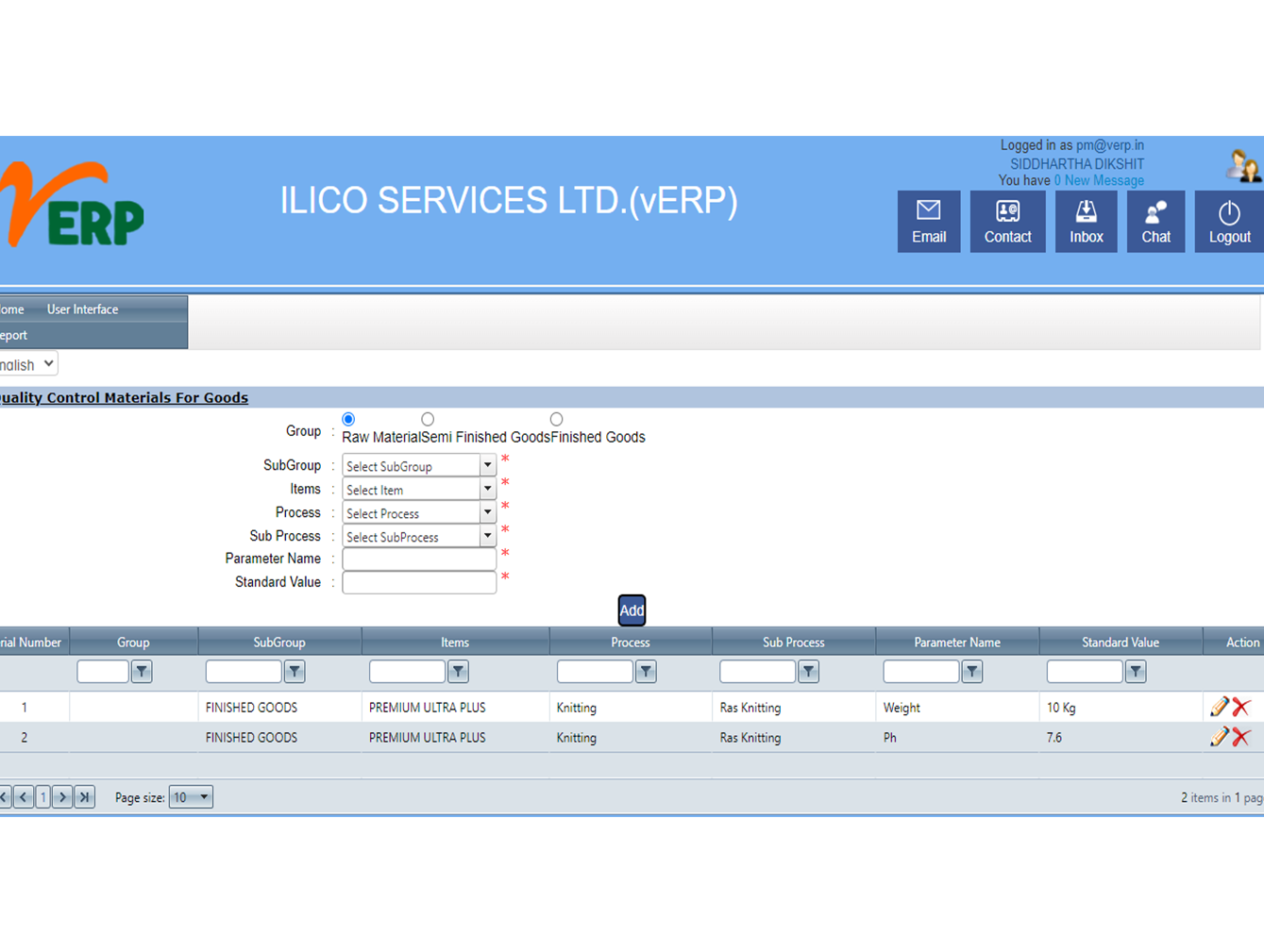Image resolution: width=1264 pixels, height=952 pixels.
Task: Click the Items column filter textbox
Action: pyautogui.click(x=407, y=672)
